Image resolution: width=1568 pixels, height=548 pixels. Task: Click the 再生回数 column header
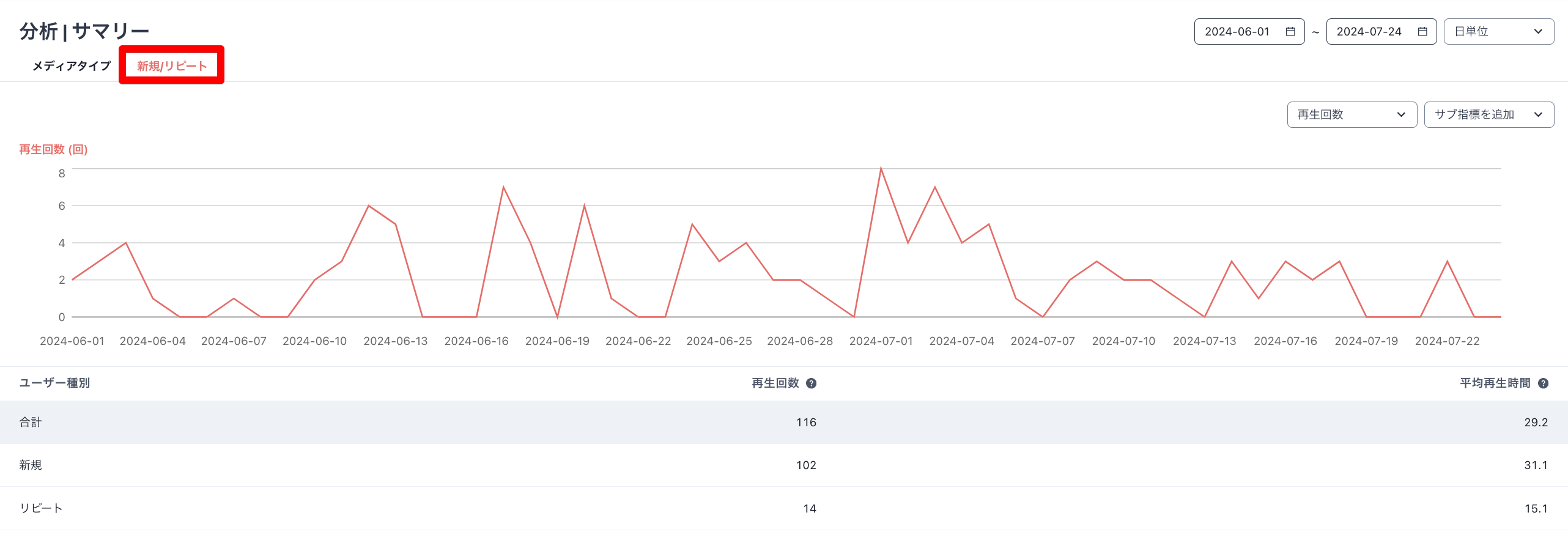coord(775,383)
